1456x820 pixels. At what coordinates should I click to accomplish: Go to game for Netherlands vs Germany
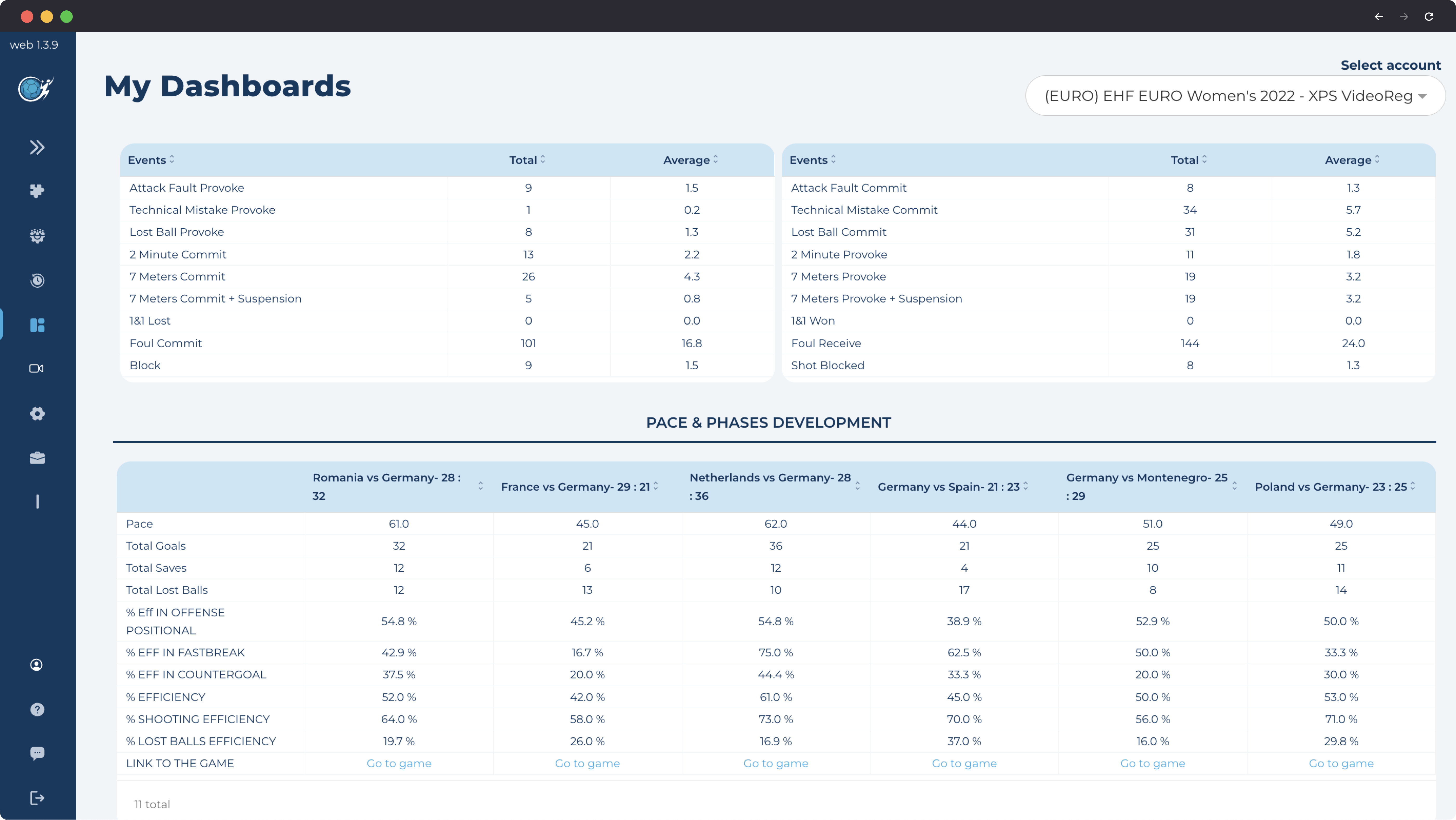pyautogui.click(x=776, y=763)
